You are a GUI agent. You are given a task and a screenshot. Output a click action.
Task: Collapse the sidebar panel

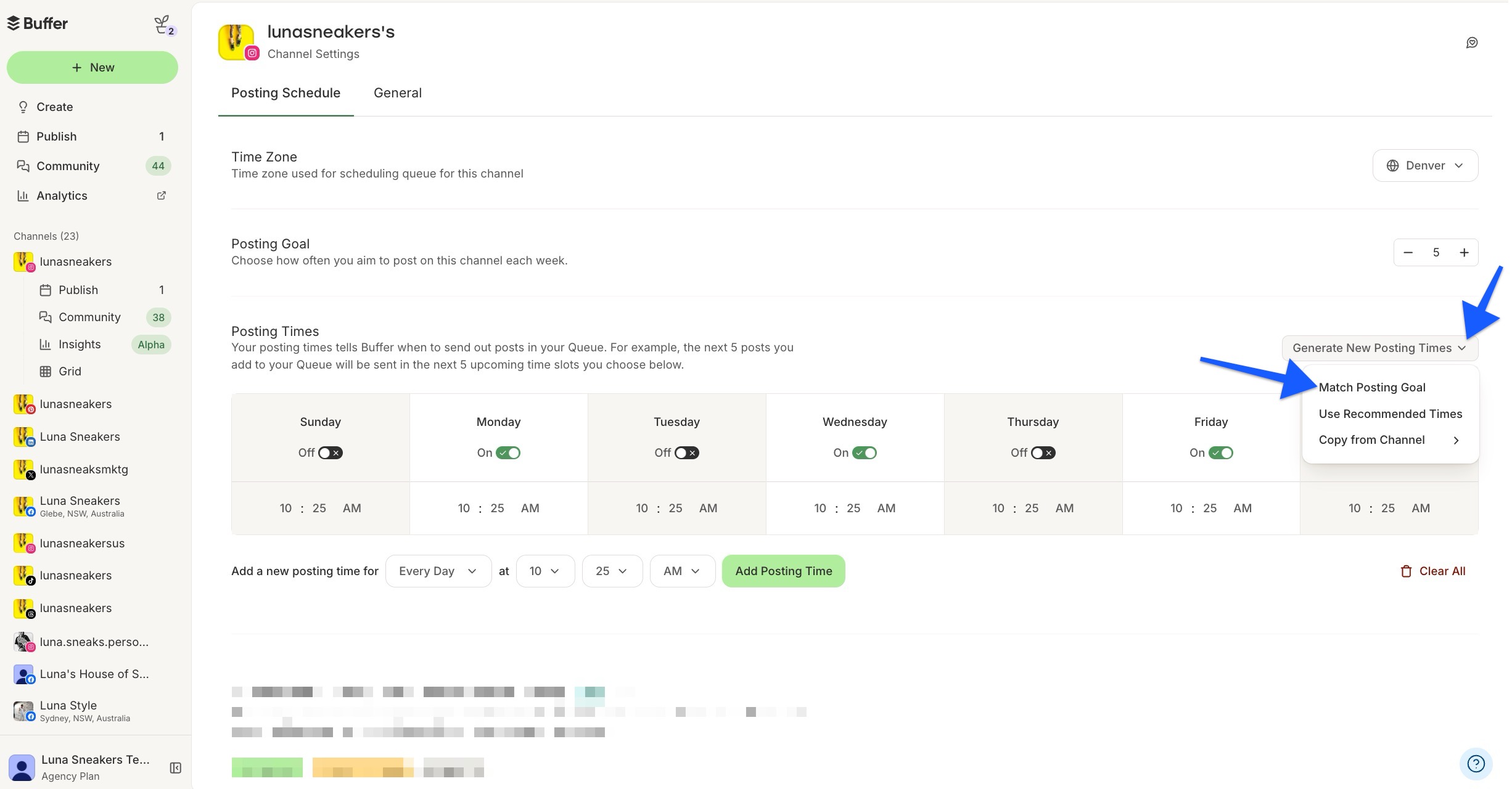click(175, 767)
